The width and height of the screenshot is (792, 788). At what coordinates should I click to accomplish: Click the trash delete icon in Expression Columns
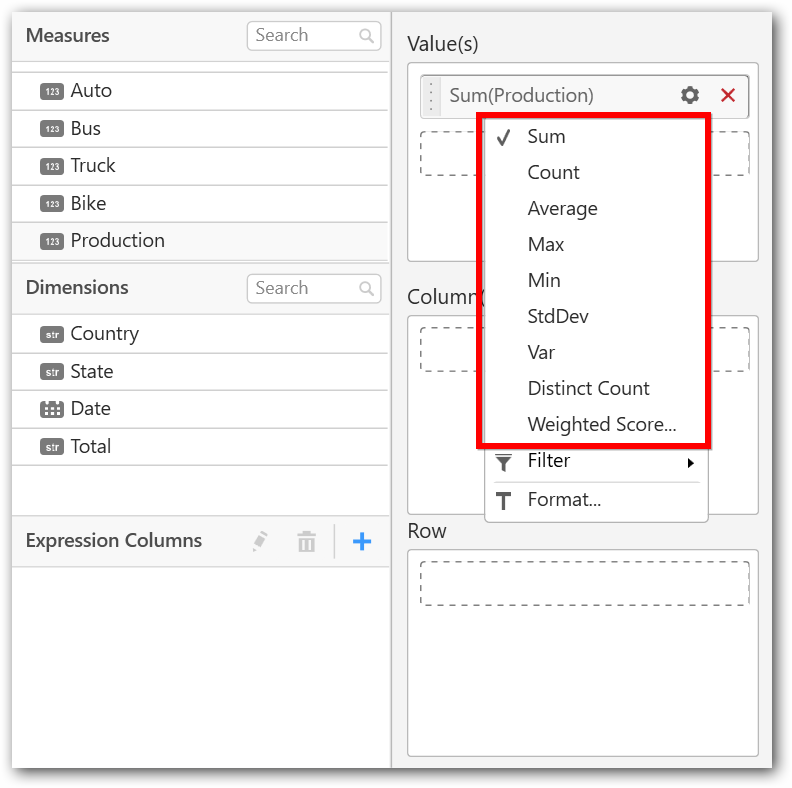pos(306,541)
